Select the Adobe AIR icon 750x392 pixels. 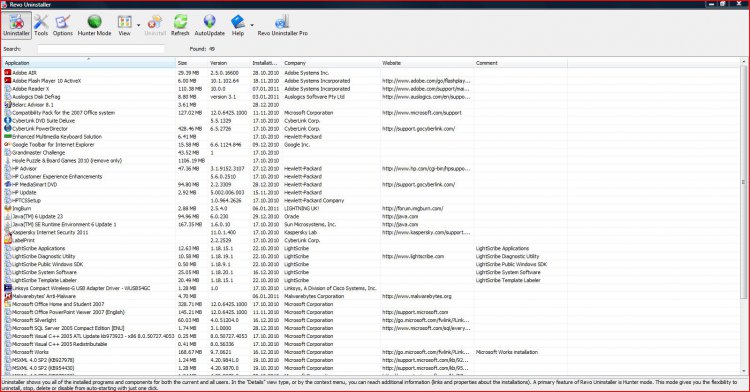coord(8,73)
